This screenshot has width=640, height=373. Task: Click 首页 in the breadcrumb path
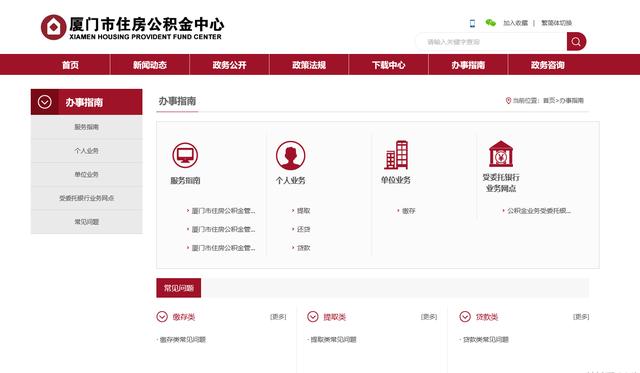[549, 100]
